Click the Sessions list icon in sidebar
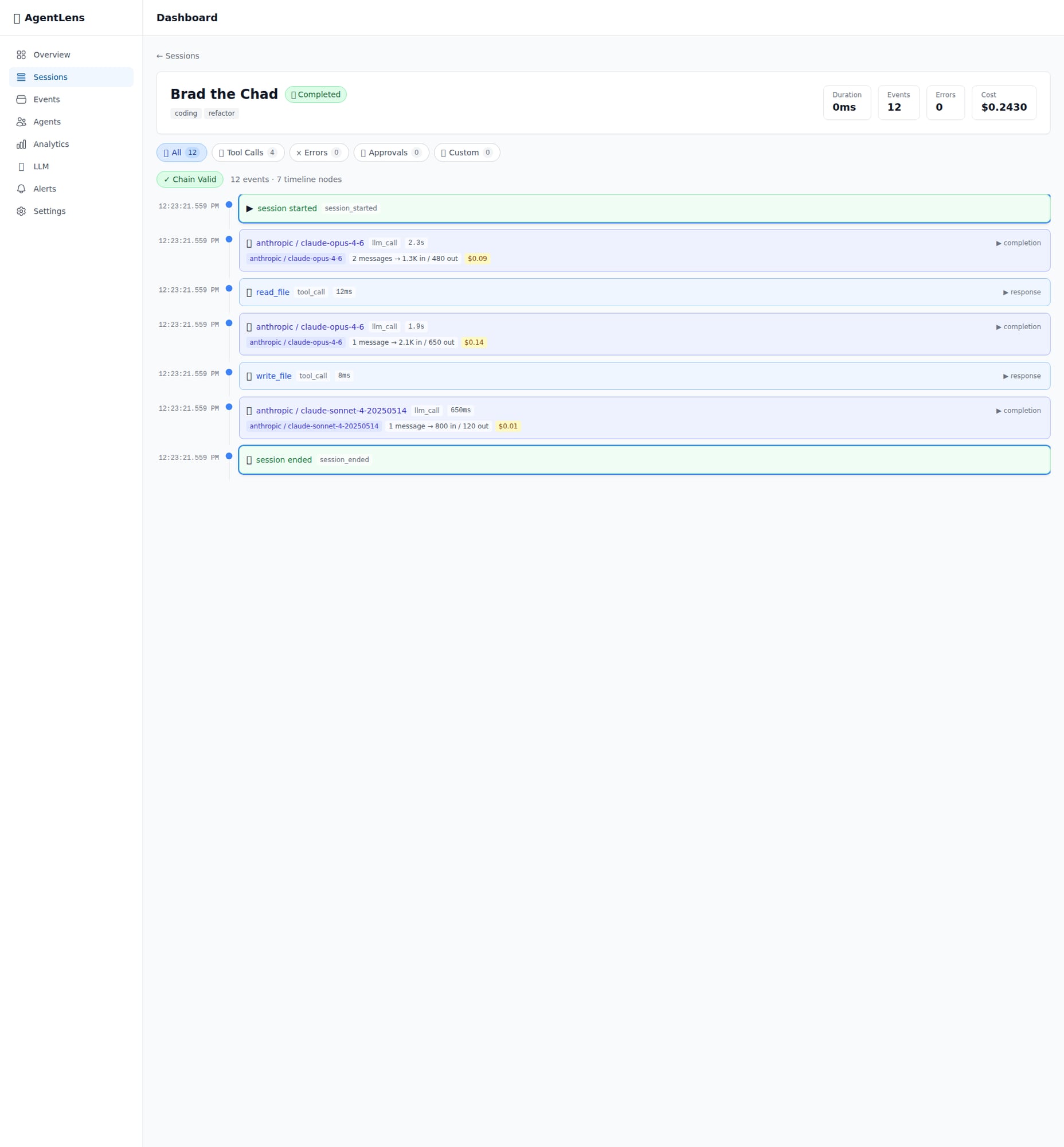This screenshot has height=1147, width=1064. coord(21,77)
